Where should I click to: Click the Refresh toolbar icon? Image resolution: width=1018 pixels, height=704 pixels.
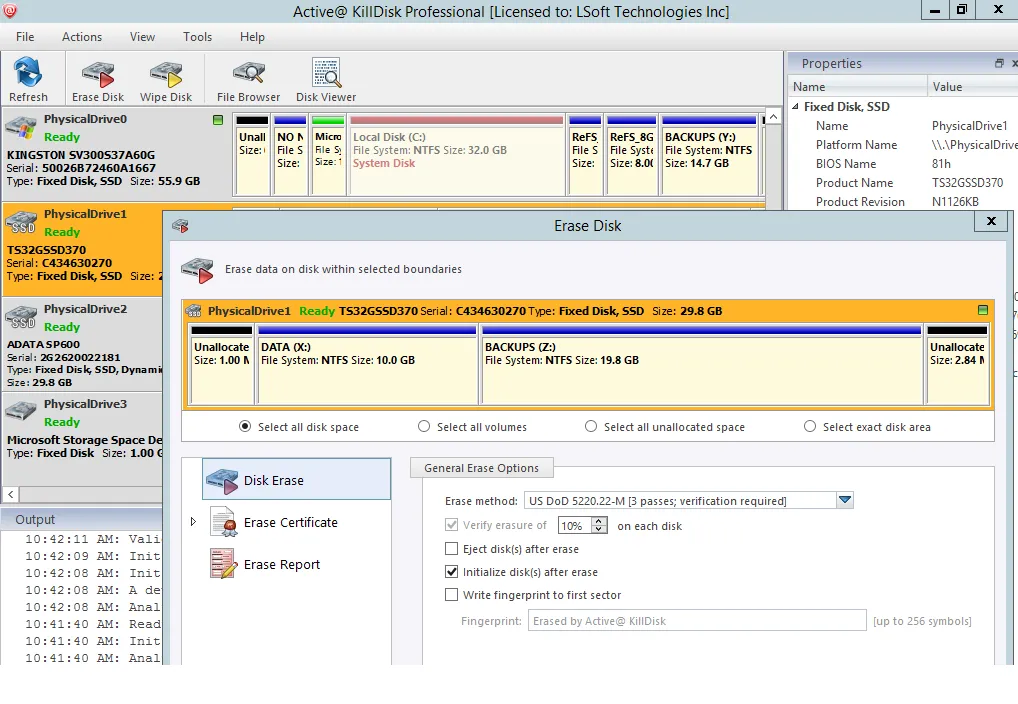click(29, 78)
